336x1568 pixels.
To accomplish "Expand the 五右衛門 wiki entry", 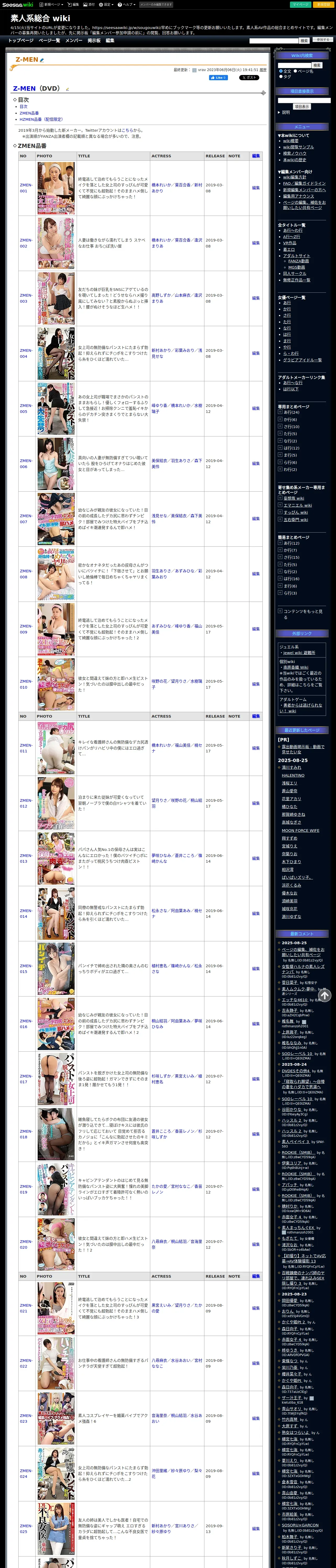I will tap(280, 519).
